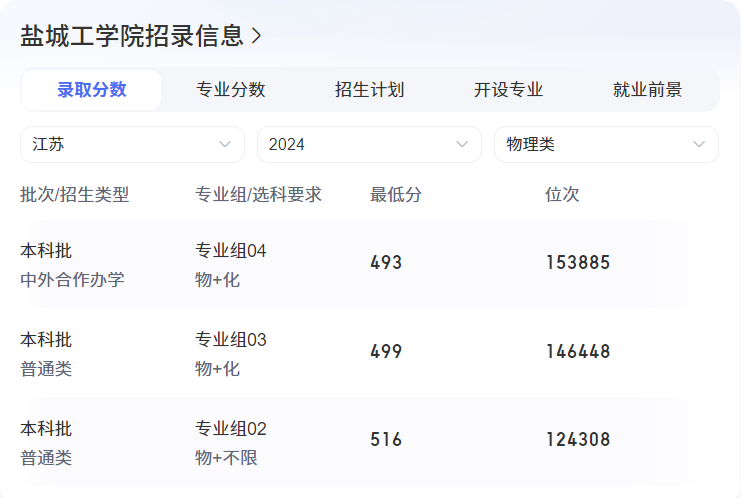Click the 位次 column header
The width and height of the screenshot is (741, 498).
(562, 195)
